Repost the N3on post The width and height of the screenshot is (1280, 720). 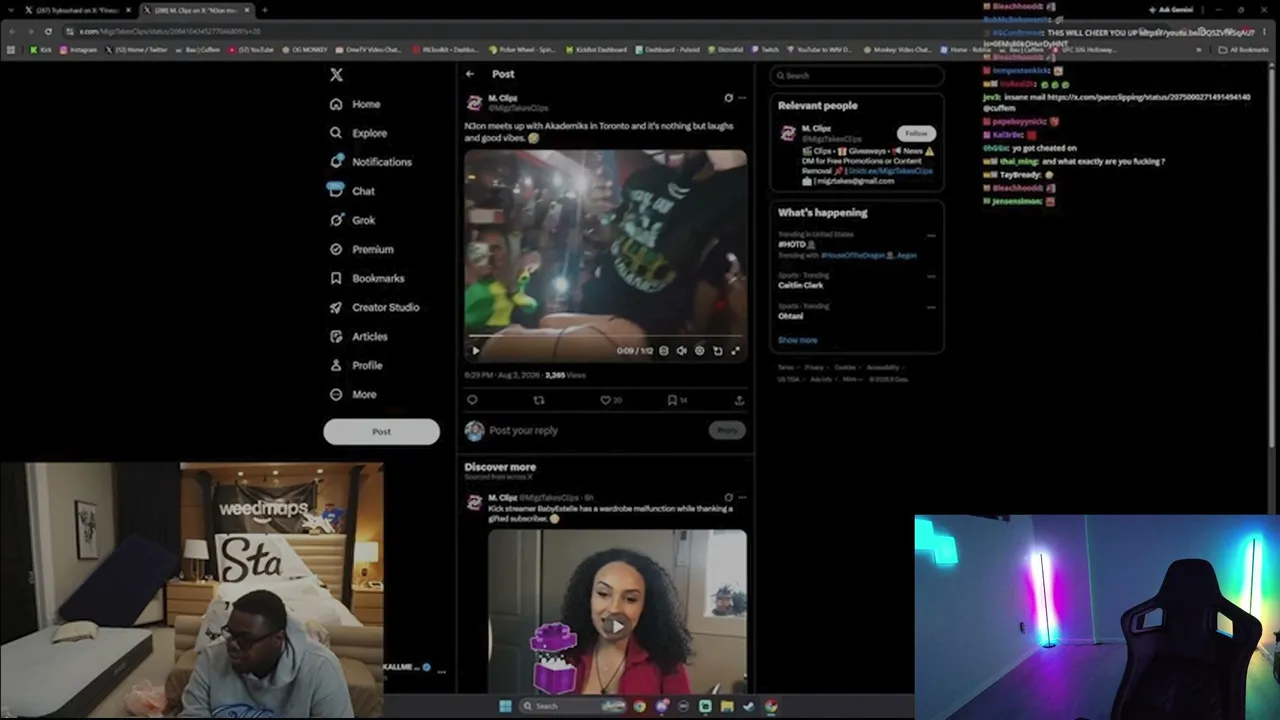pos(539,400)
